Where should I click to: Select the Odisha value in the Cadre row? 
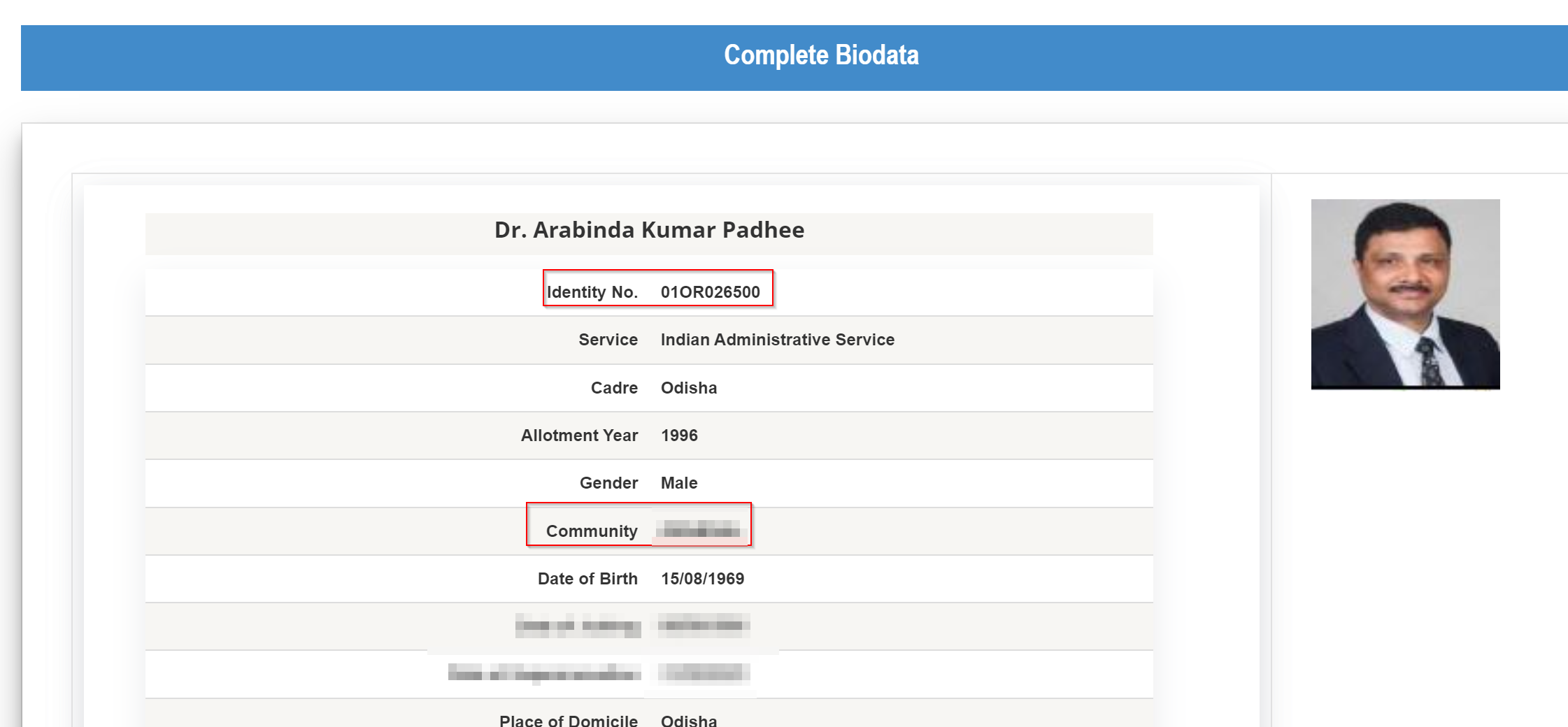pos(689,388)
